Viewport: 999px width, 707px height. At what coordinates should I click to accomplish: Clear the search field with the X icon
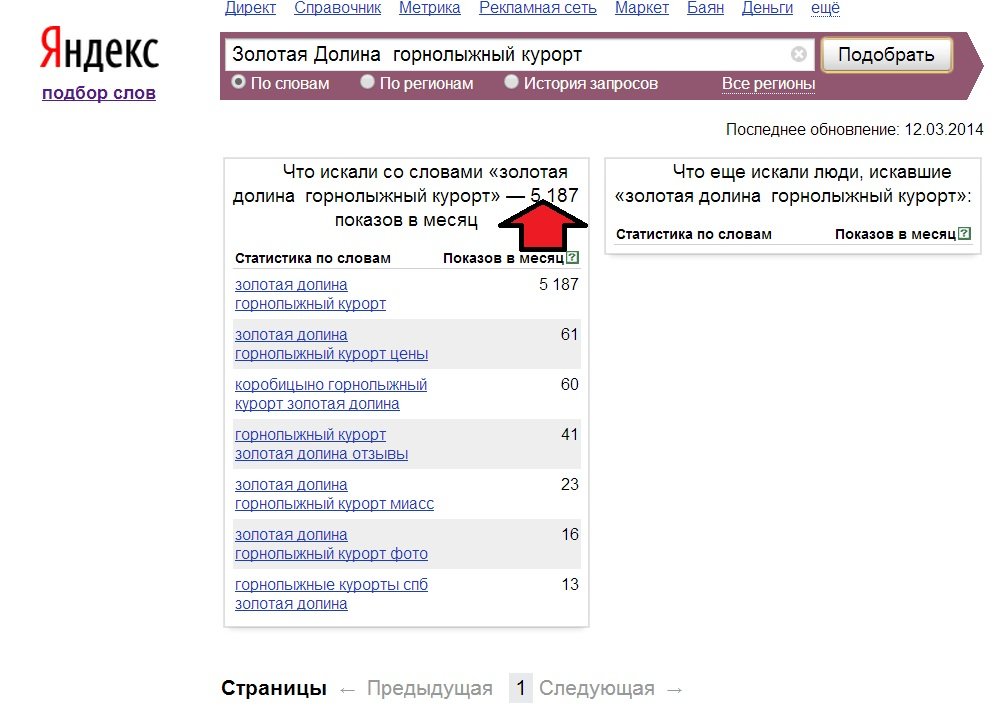(x=799, y=54)
